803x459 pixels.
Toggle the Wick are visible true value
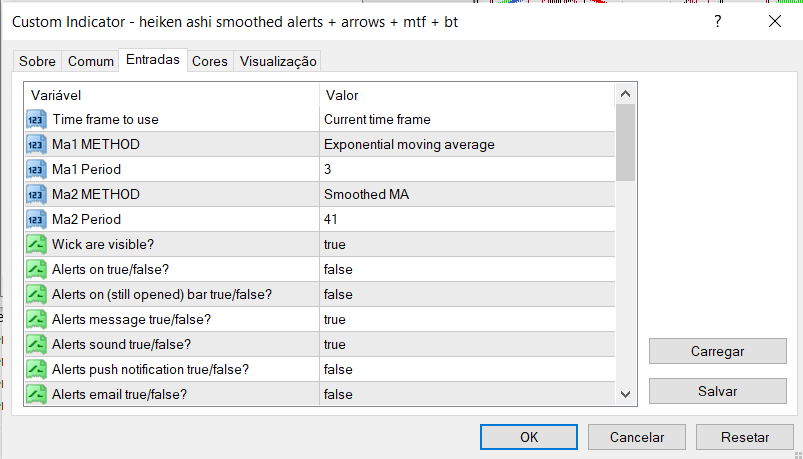click(466, 244)
